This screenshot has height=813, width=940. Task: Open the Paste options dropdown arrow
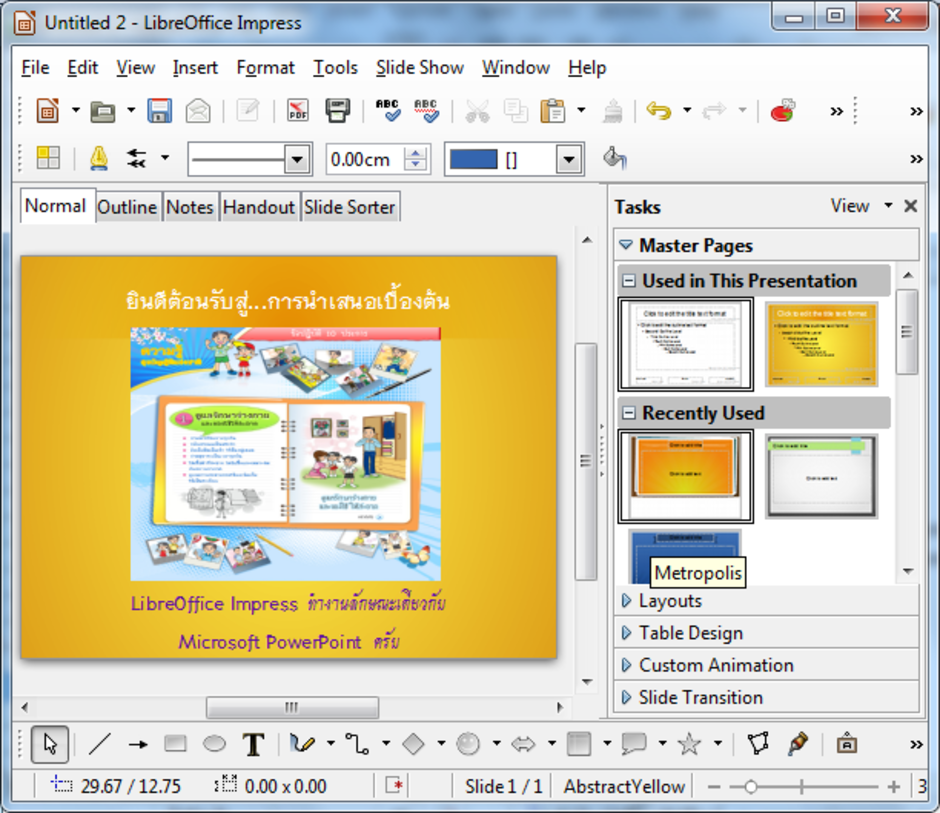click(x=581, y=110)
